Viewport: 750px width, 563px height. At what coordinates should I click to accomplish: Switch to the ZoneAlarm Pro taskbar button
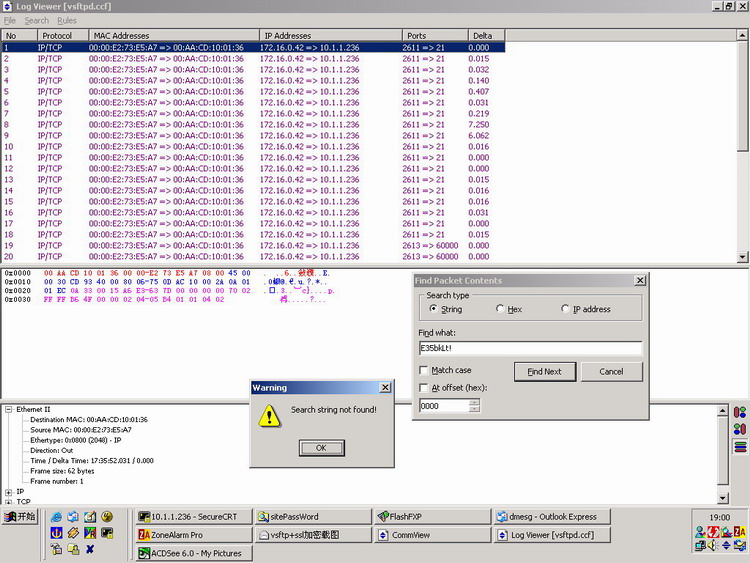[x=194, y=535]
